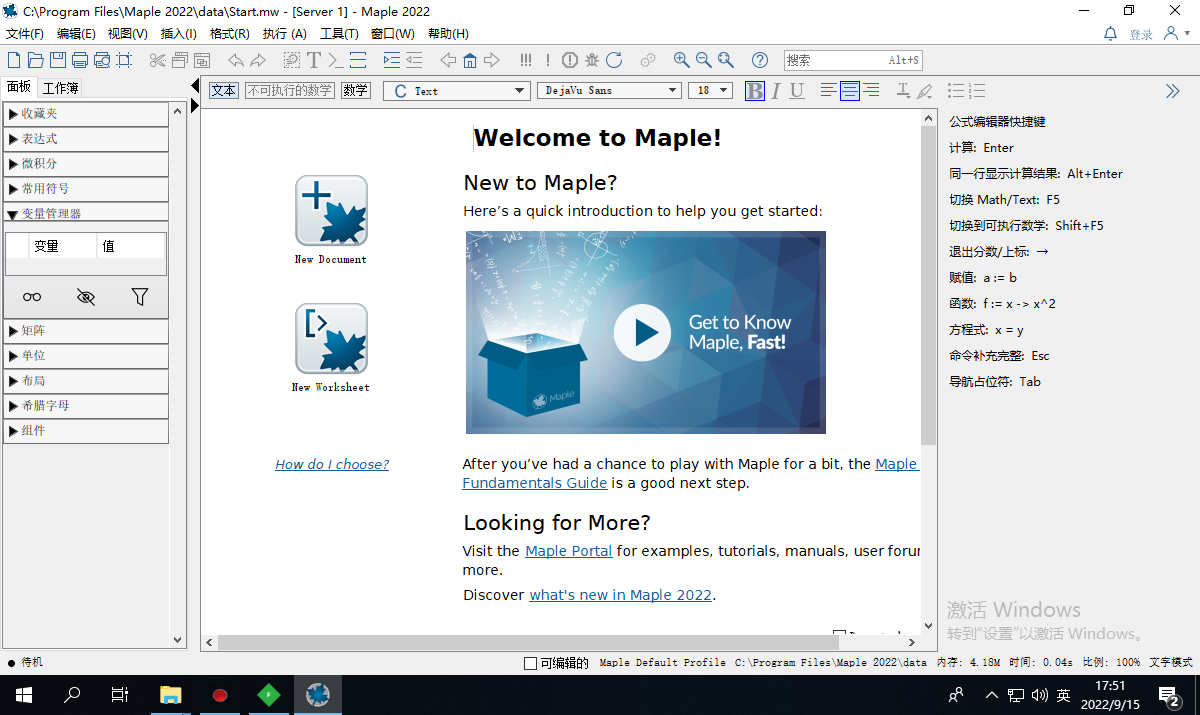The image size is (1200, 715).
Task: Open the 帮助(H) menu
Action: [x=448, y=34]
